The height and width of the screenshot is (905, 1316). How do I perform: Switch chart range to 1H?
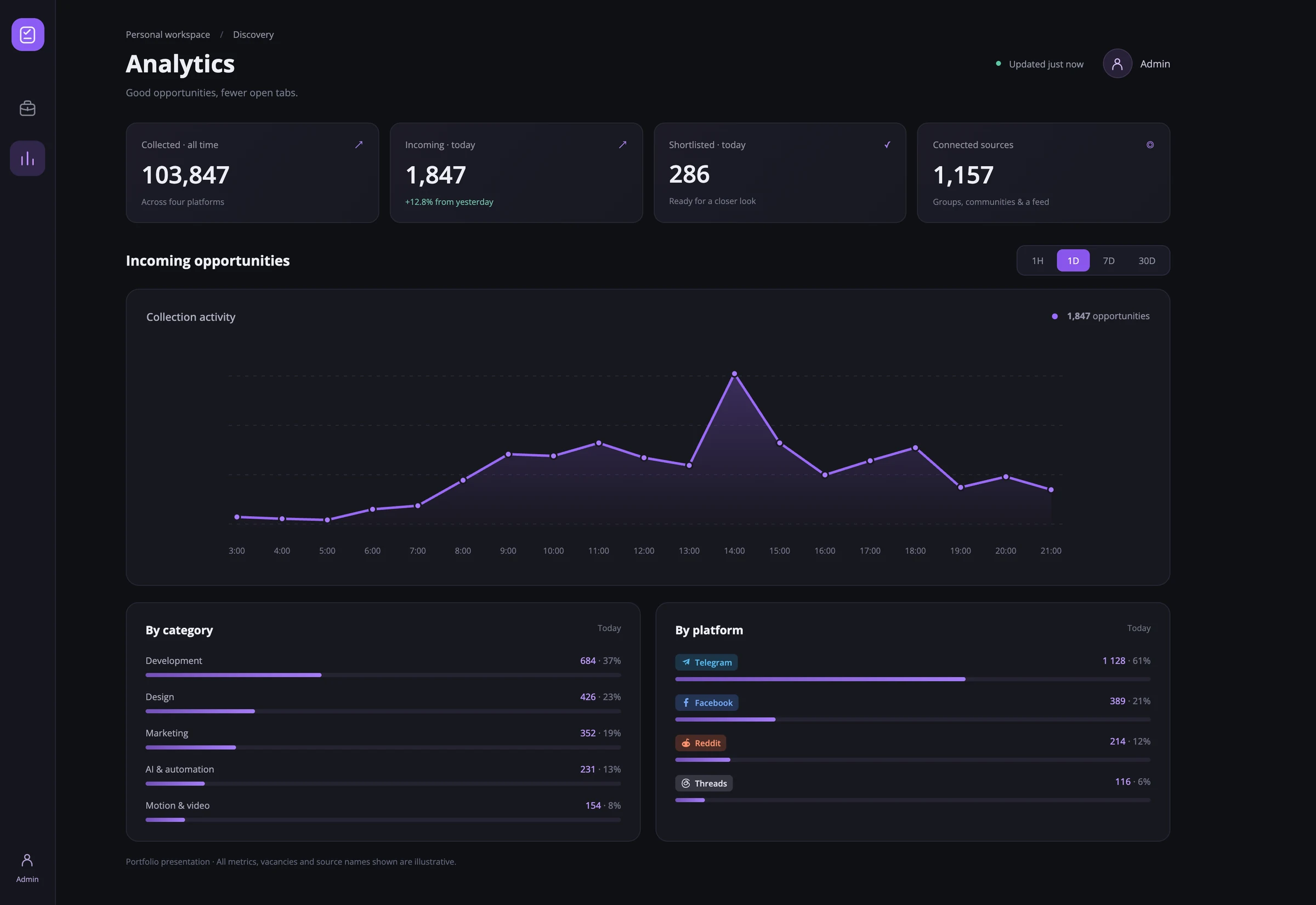click(1037, 261)
